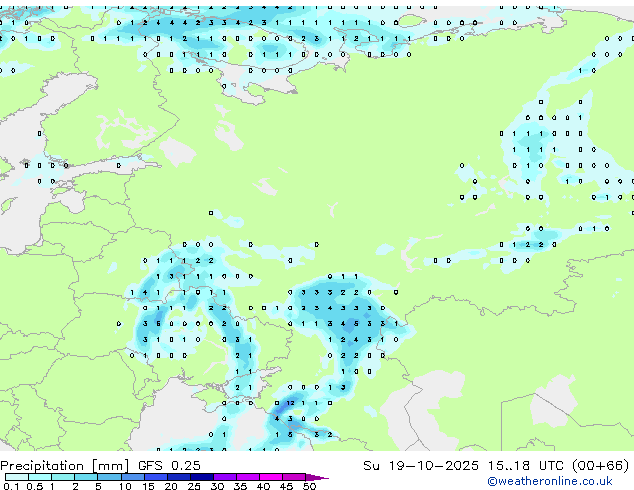Click the 40–45 mm magenta legend swatch

click(271, 477)
